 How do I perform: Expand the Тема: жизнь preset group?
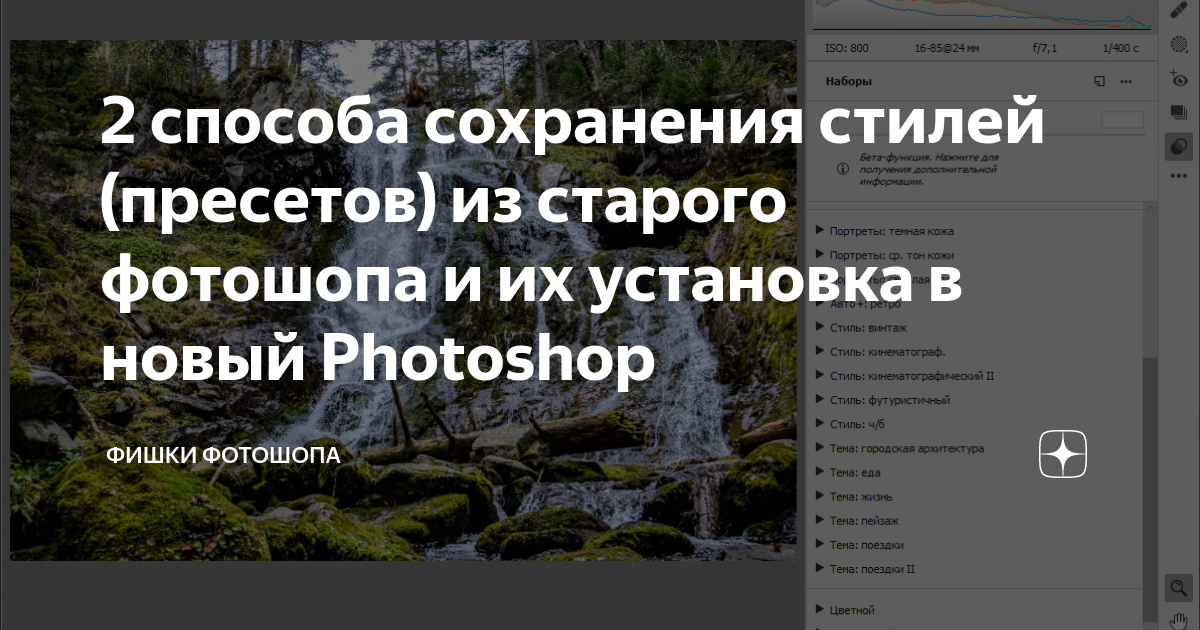(821, 496)
